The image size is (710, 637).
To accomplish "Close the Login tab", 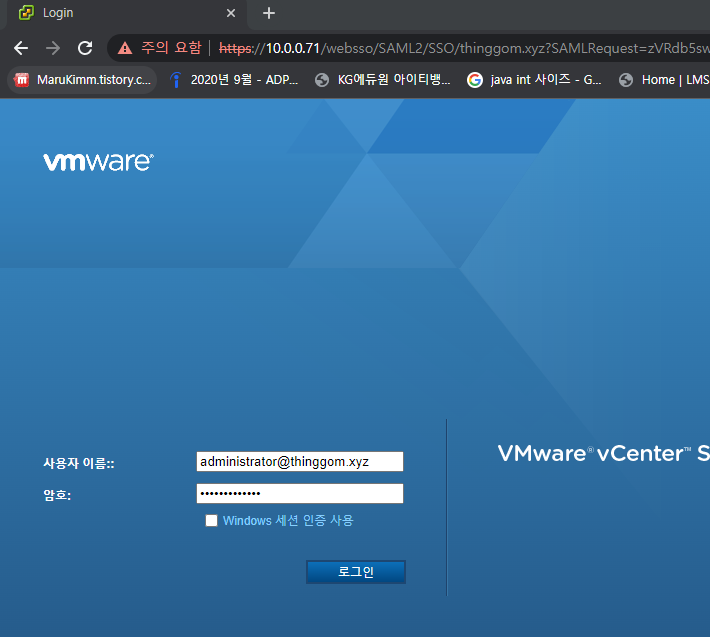I will tap(231, 13).
